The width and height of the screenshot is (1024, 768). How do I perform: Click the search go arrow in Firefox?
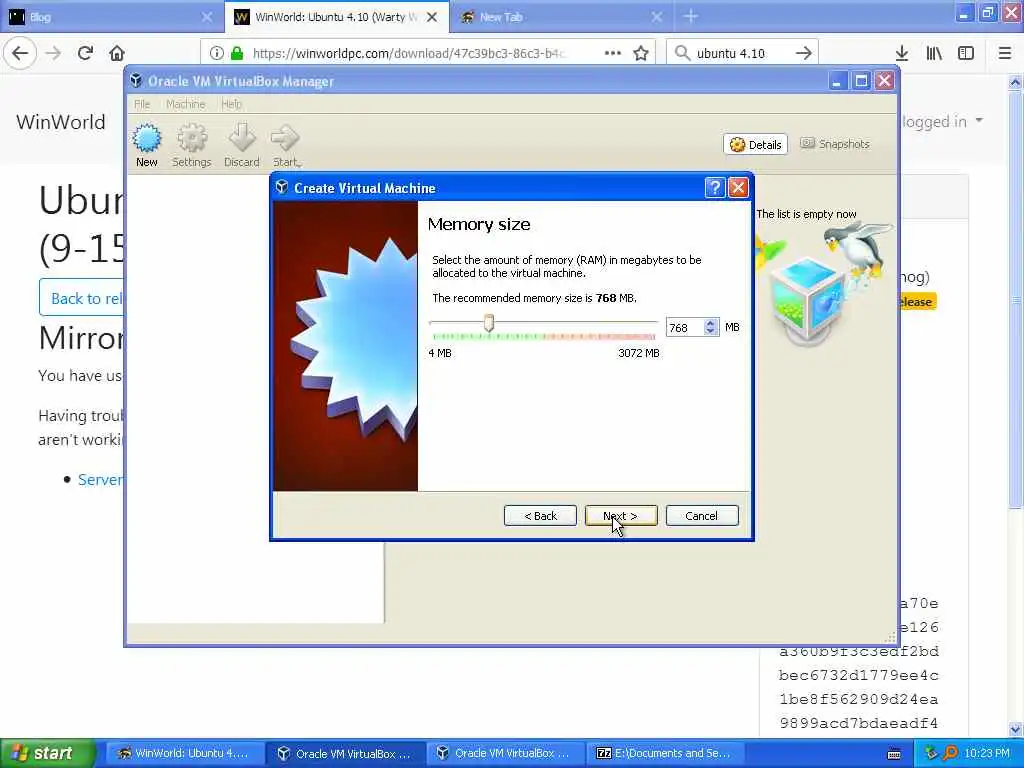coord(804,53)
